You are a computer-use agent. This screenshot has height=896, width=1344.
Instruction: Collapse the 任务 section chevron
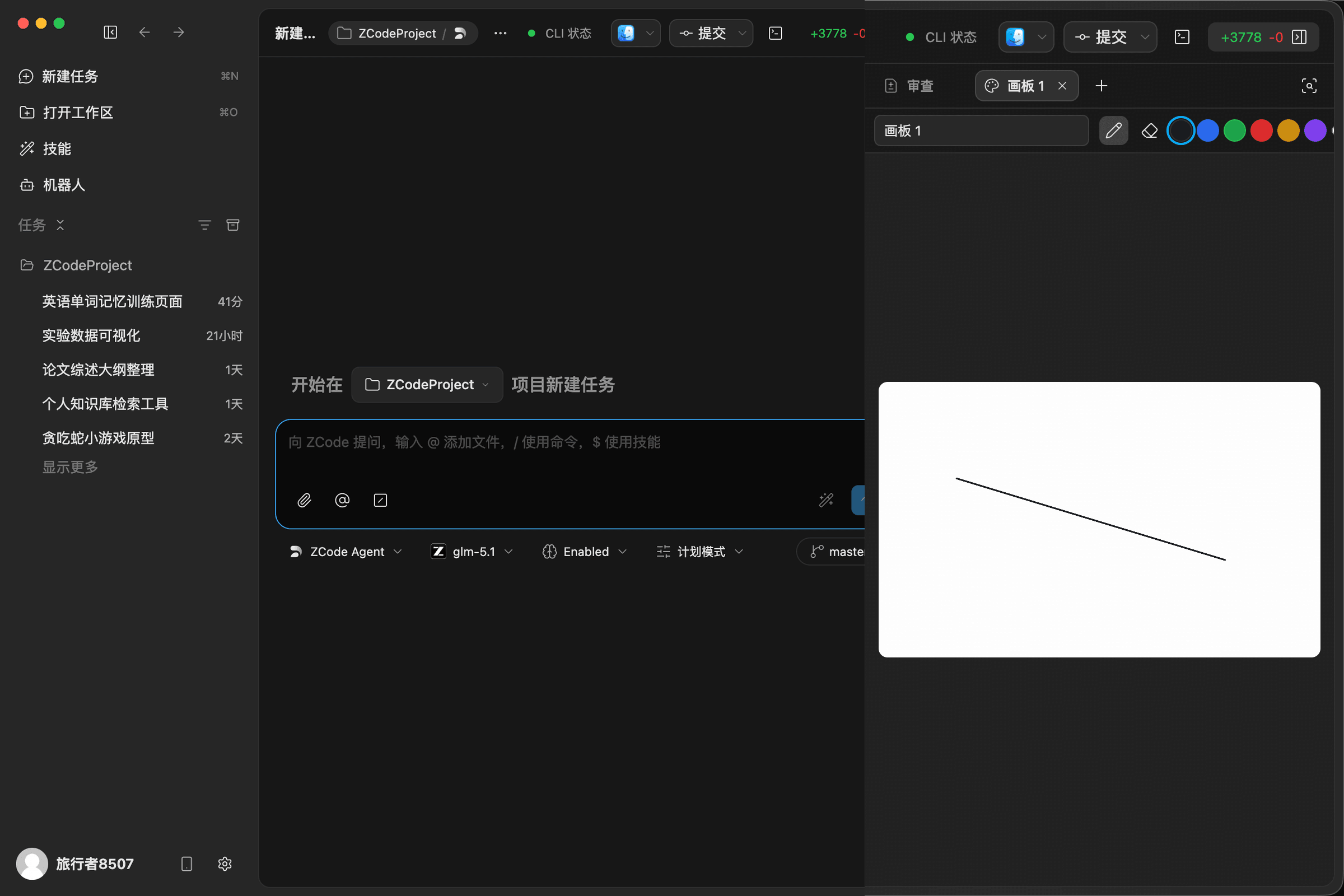click(x=60, y=225)
